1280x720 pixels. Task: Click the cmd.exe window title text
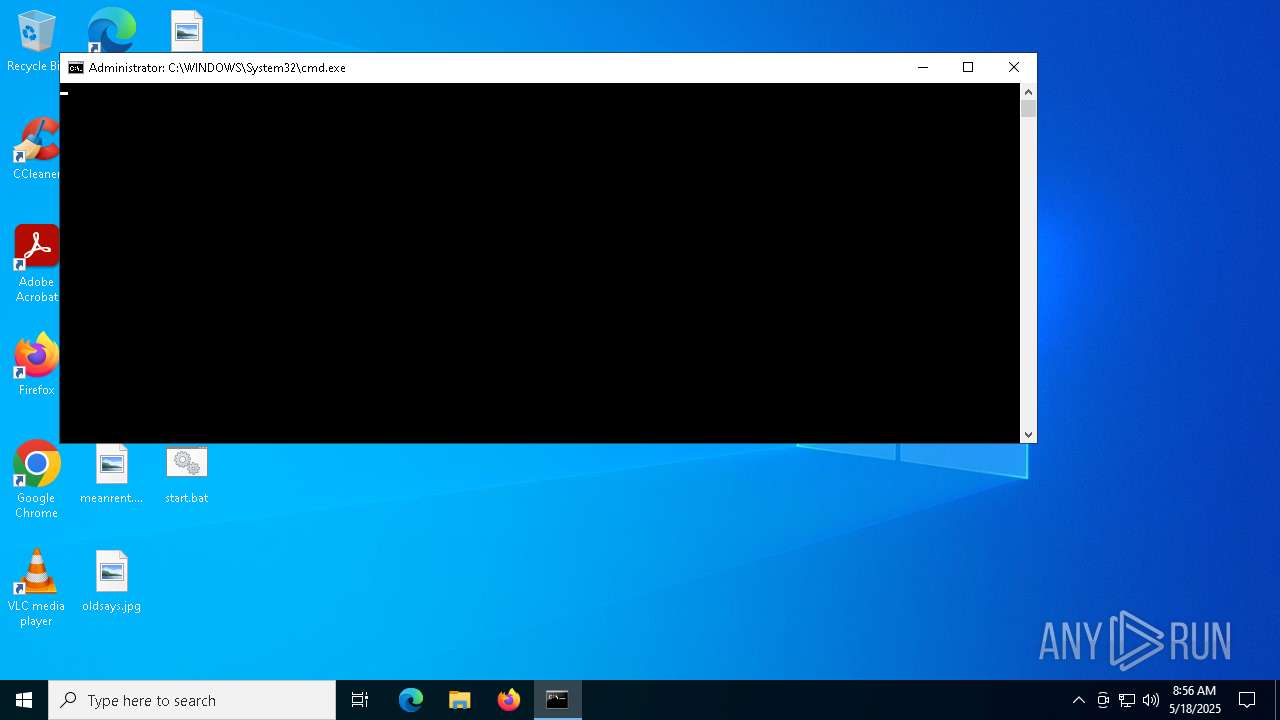coord(217,68)
